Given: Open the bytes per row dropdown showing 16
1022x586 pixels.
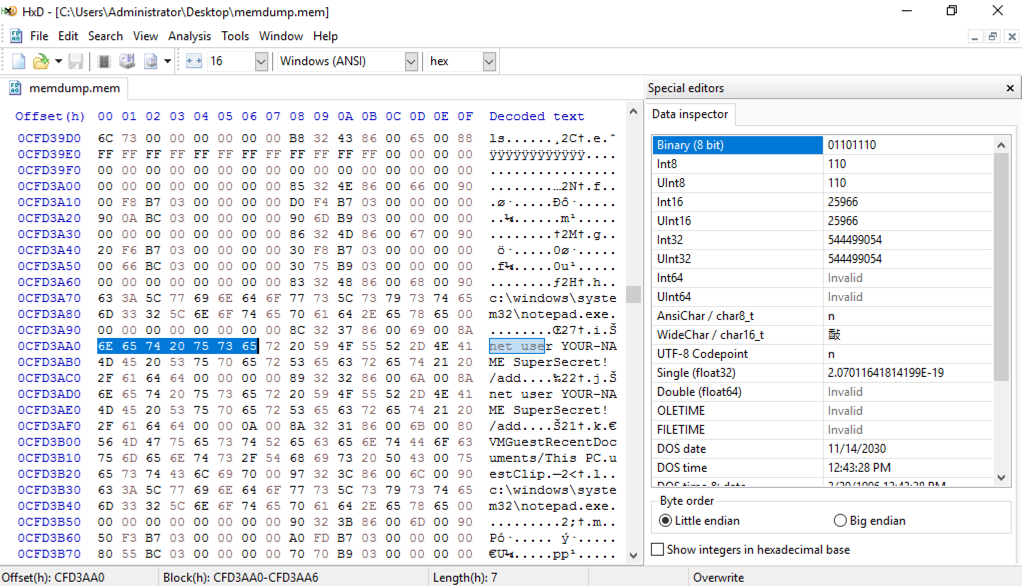Looking at the screenshot, I should click(x=261, y=61).
